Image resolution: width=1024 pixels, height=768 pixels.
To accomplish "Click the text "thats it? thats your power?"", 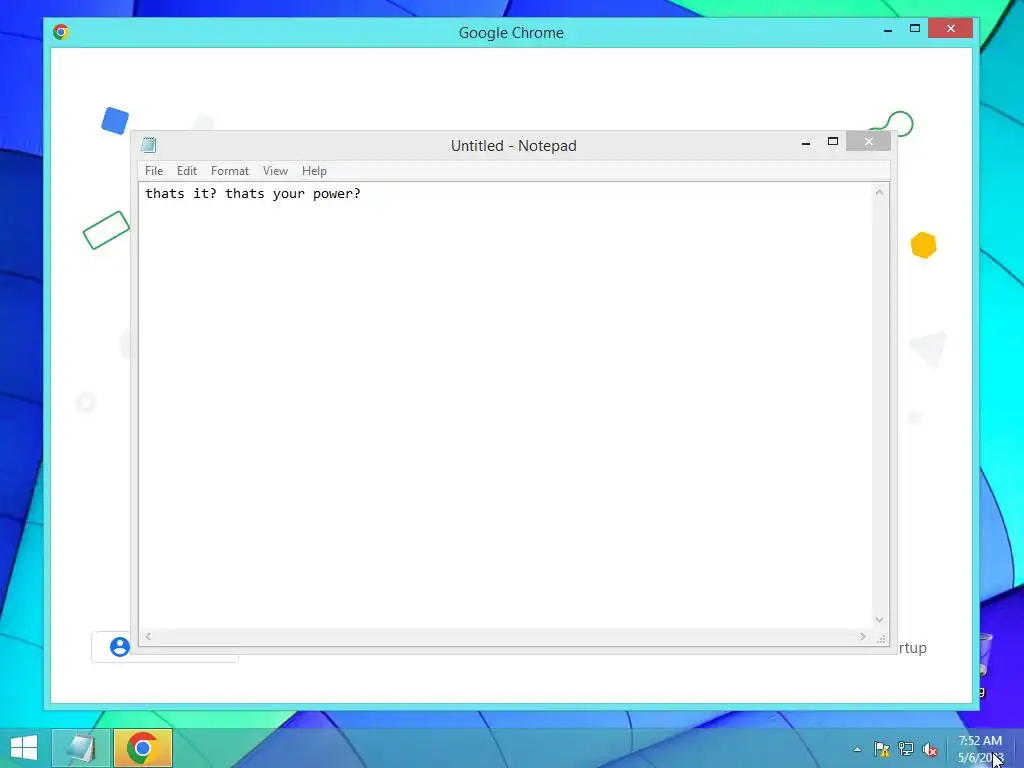I will 253,193.
